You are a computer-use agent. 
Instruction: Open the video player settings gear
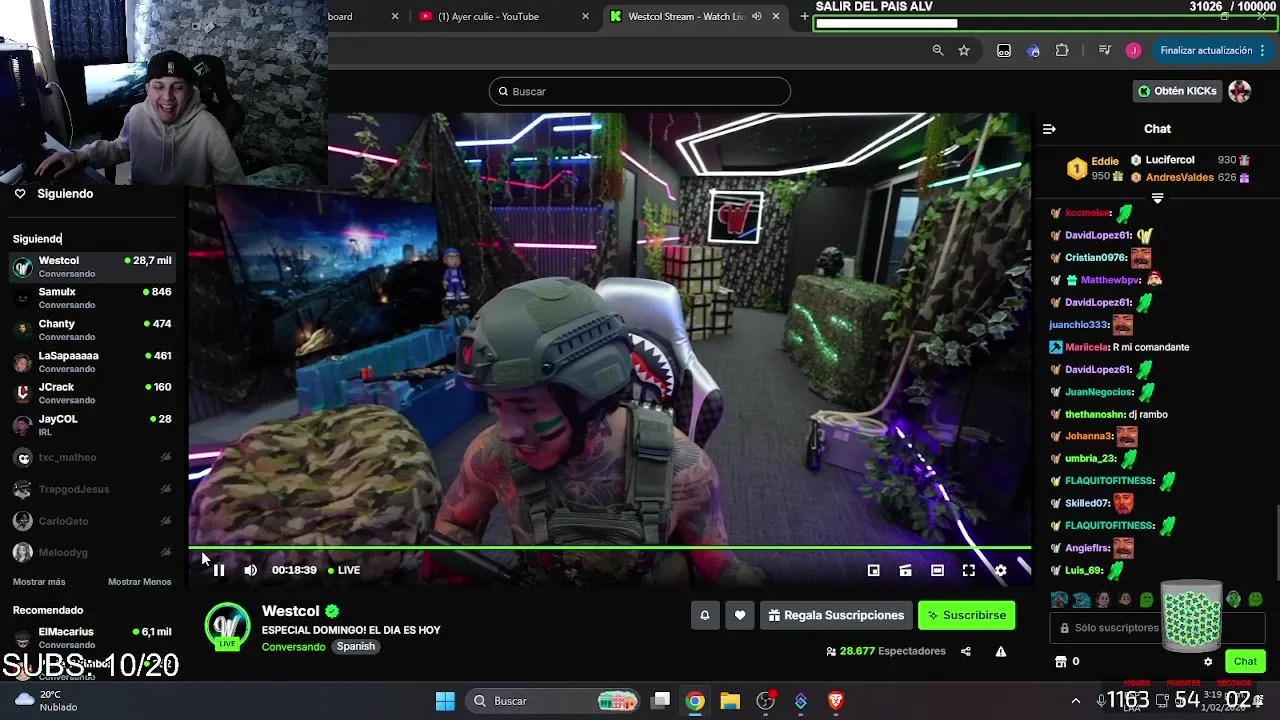1000,570
